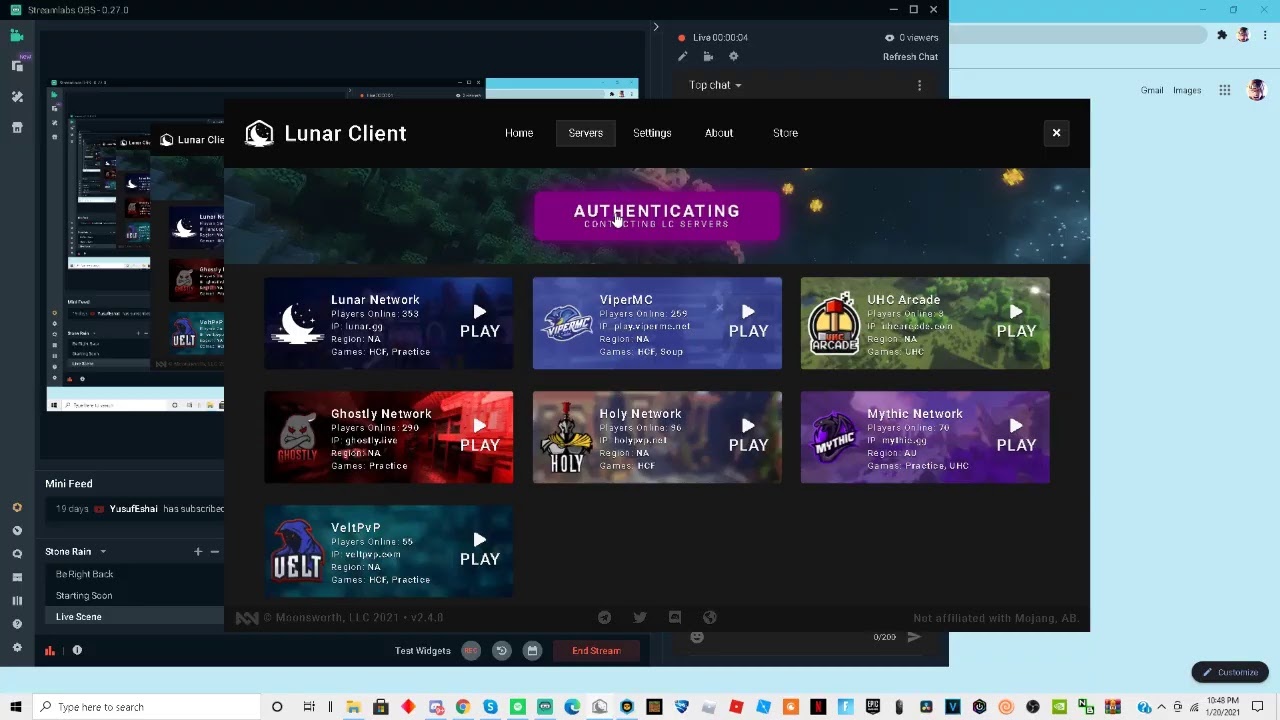The width and height of the screenshot is (1280, 720).
Task: Play on Ghostly Network server
Action: click(x=479, y=437)
